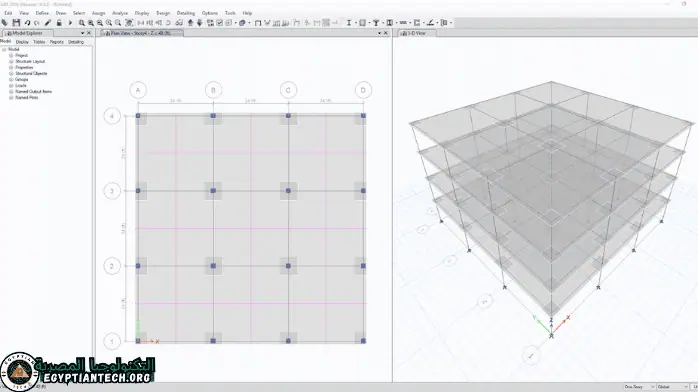Screen dimensions: 698x392
Task: Click grid bubble D in plan view
Action: click(363, 90)
